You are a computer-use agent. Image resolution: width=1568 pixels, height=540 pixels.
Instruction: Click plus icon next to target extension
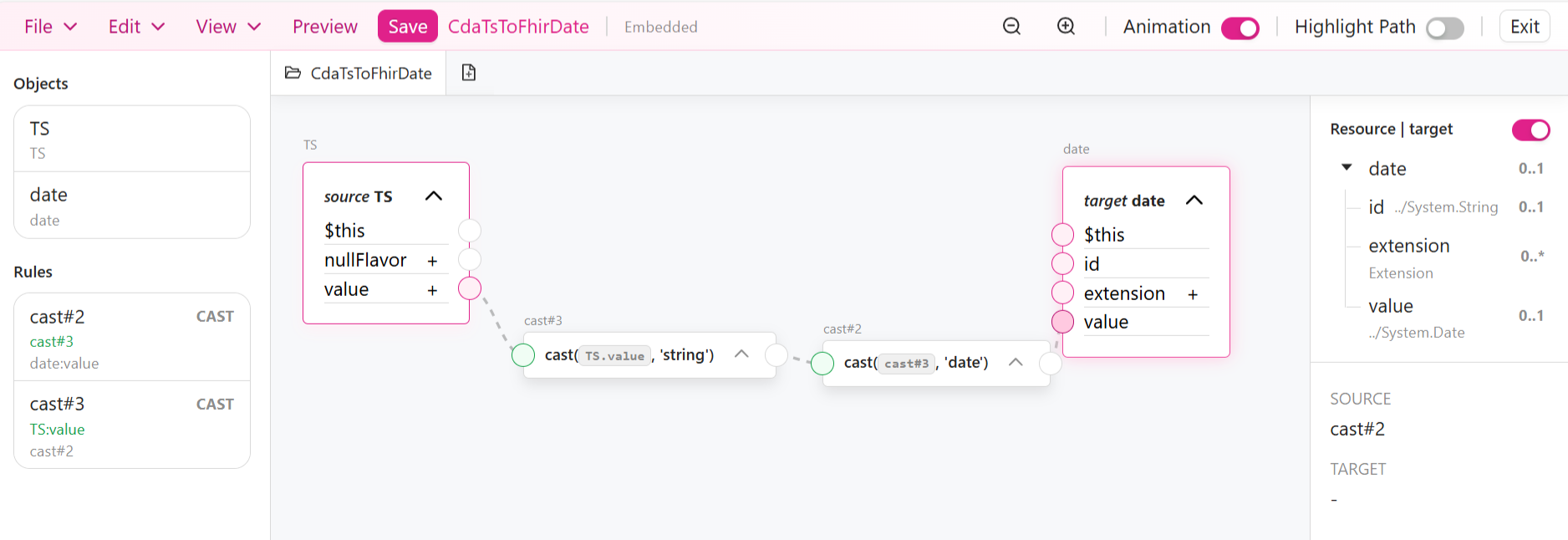coord(1193,294)
